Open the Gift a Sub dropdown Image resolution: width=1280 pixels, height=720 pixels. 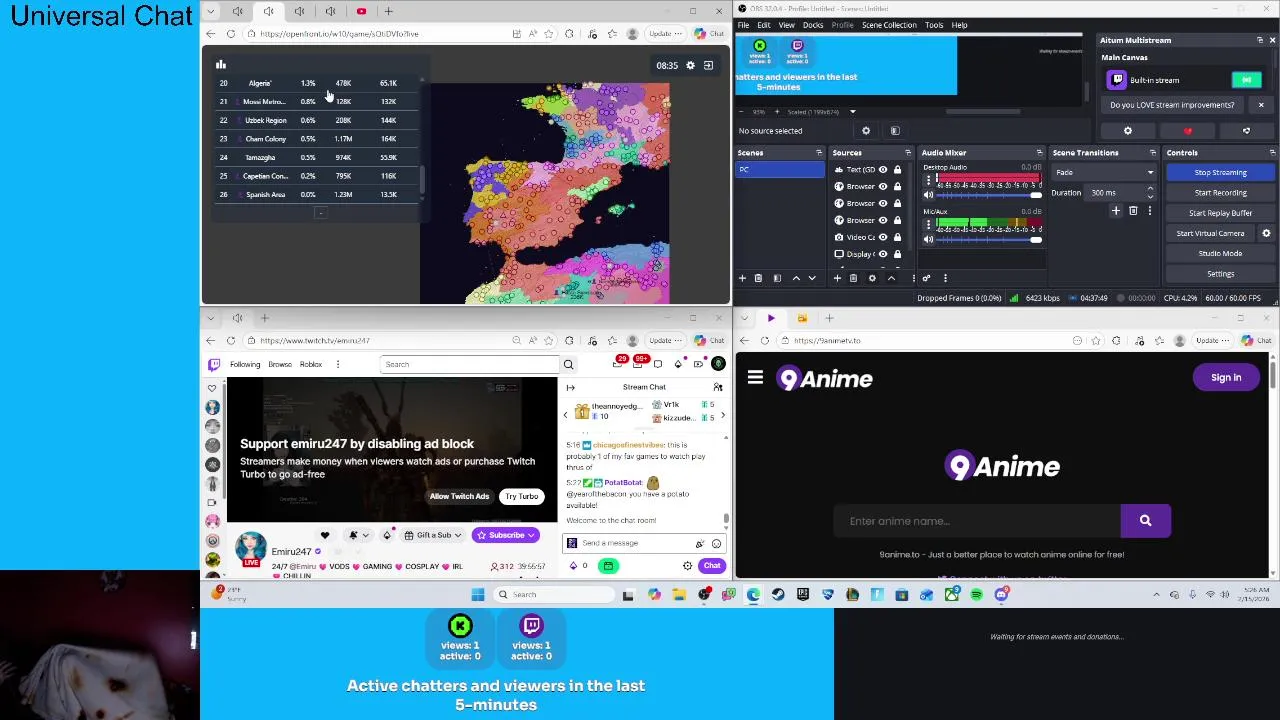(433, 535)
